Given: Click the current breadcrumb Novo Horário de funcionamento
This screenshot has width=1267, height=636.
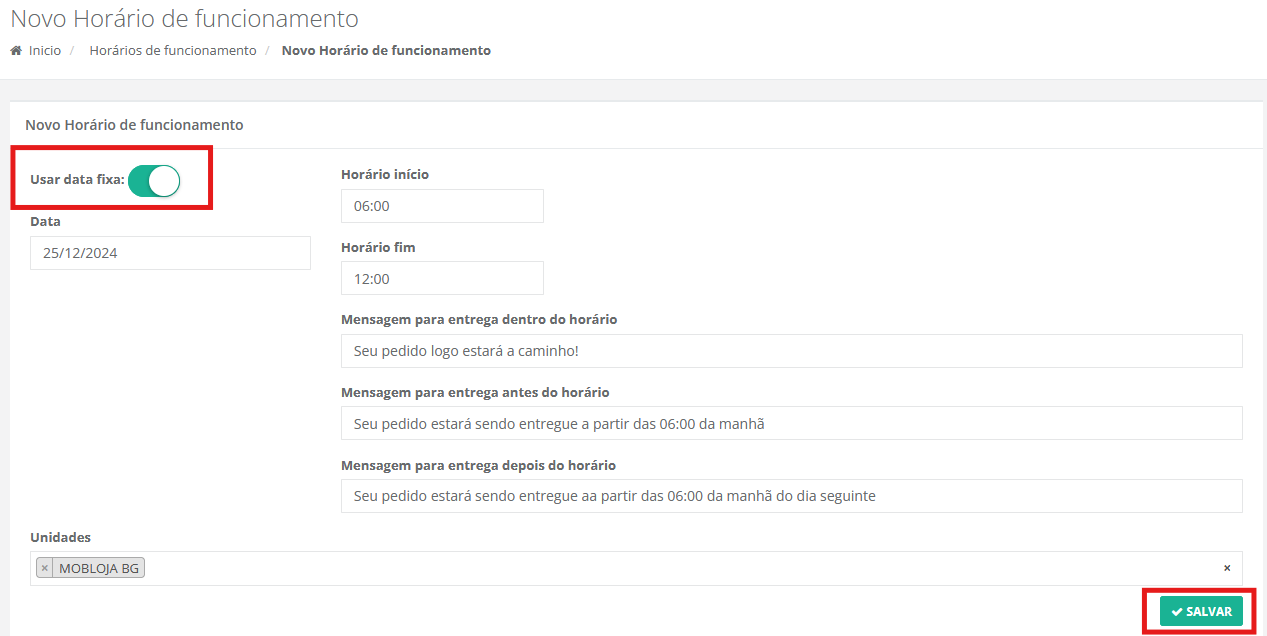Looking at the screenshot, I should pos(386,51).
